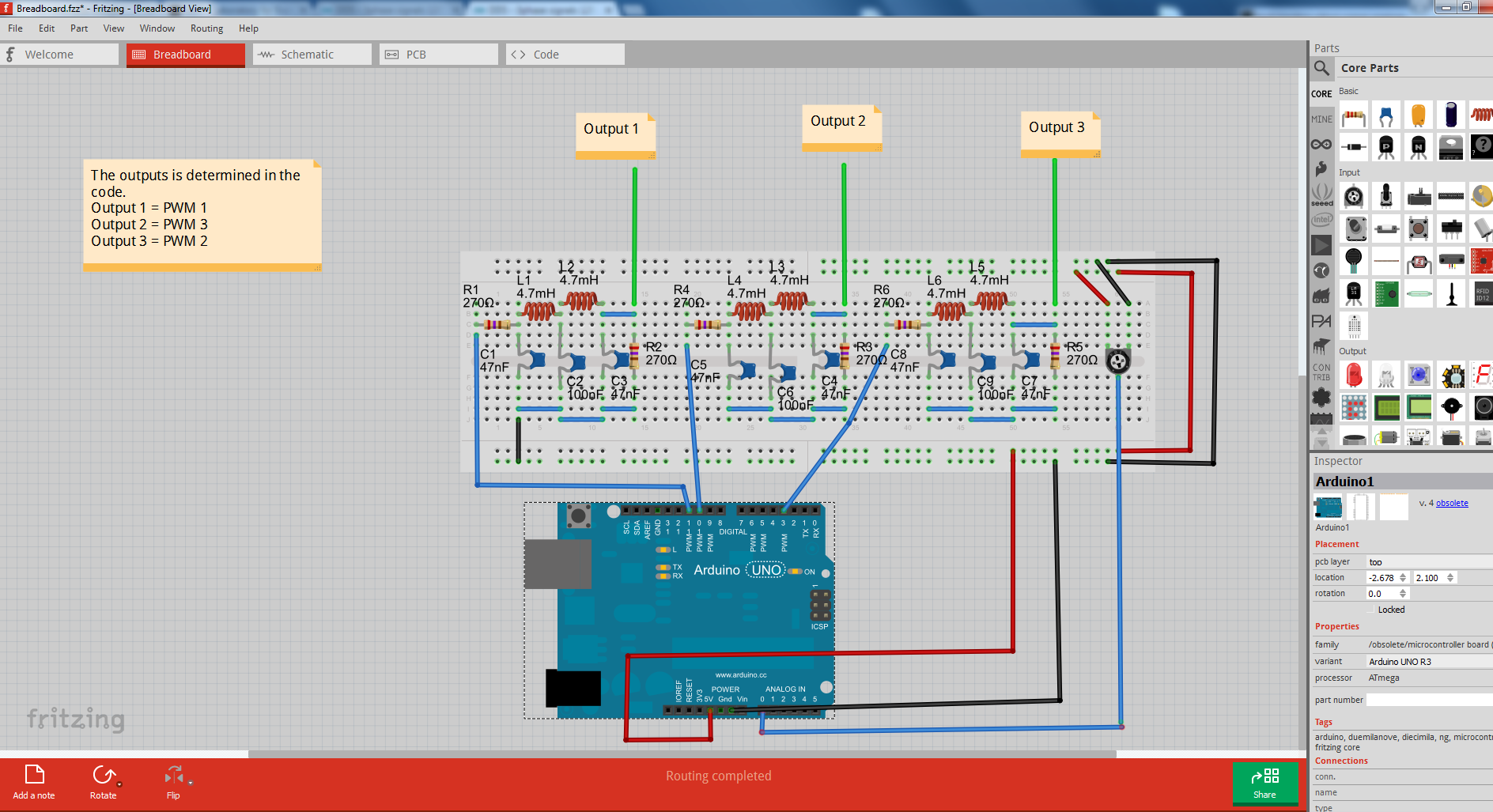Switch to the Schematic tab
Image resolution: width=1493 pixels, height=812 pixels.
(312, 55)
